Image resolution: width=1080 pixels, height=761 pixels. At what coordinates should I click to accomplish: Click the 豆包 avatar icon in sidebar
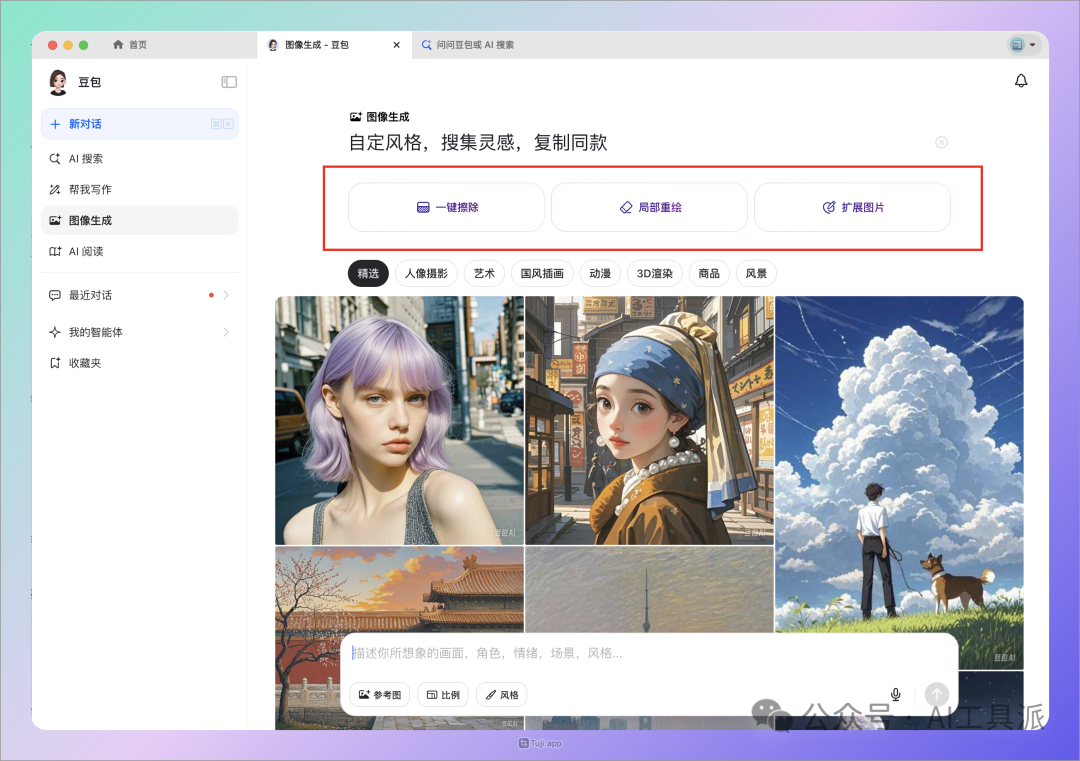58,82
